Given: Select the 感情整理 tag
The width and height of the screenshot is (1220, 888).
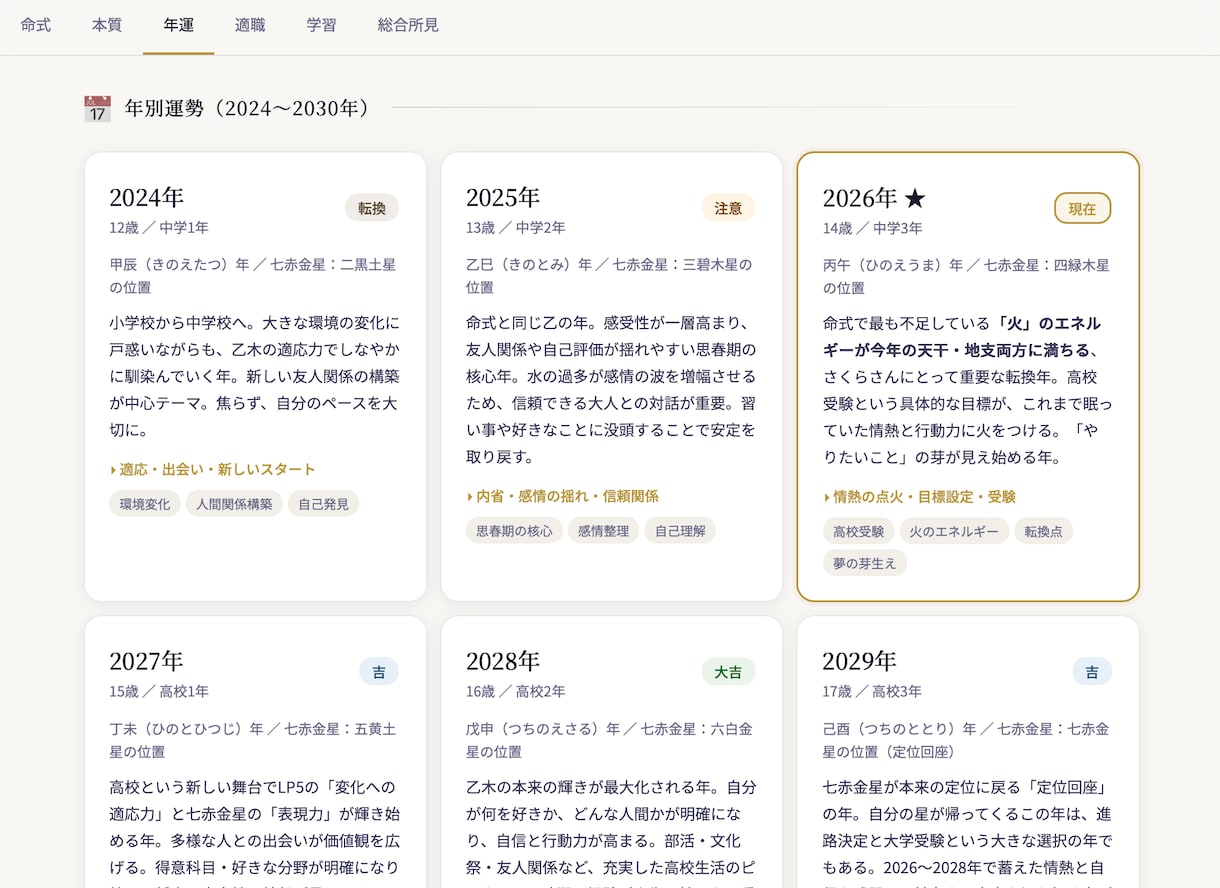Looking at the screenshot, I should (604, 531).
